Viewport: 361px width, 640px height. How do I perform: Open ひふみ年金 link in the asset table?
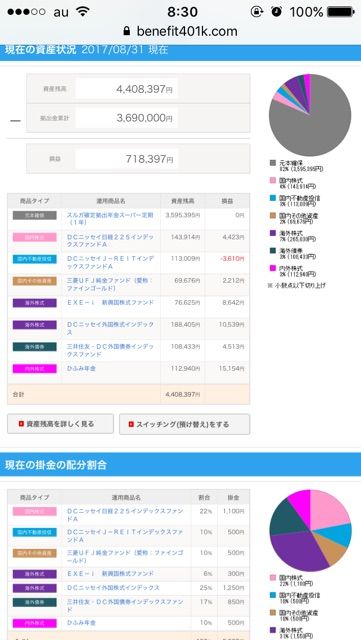pos(81,369)
